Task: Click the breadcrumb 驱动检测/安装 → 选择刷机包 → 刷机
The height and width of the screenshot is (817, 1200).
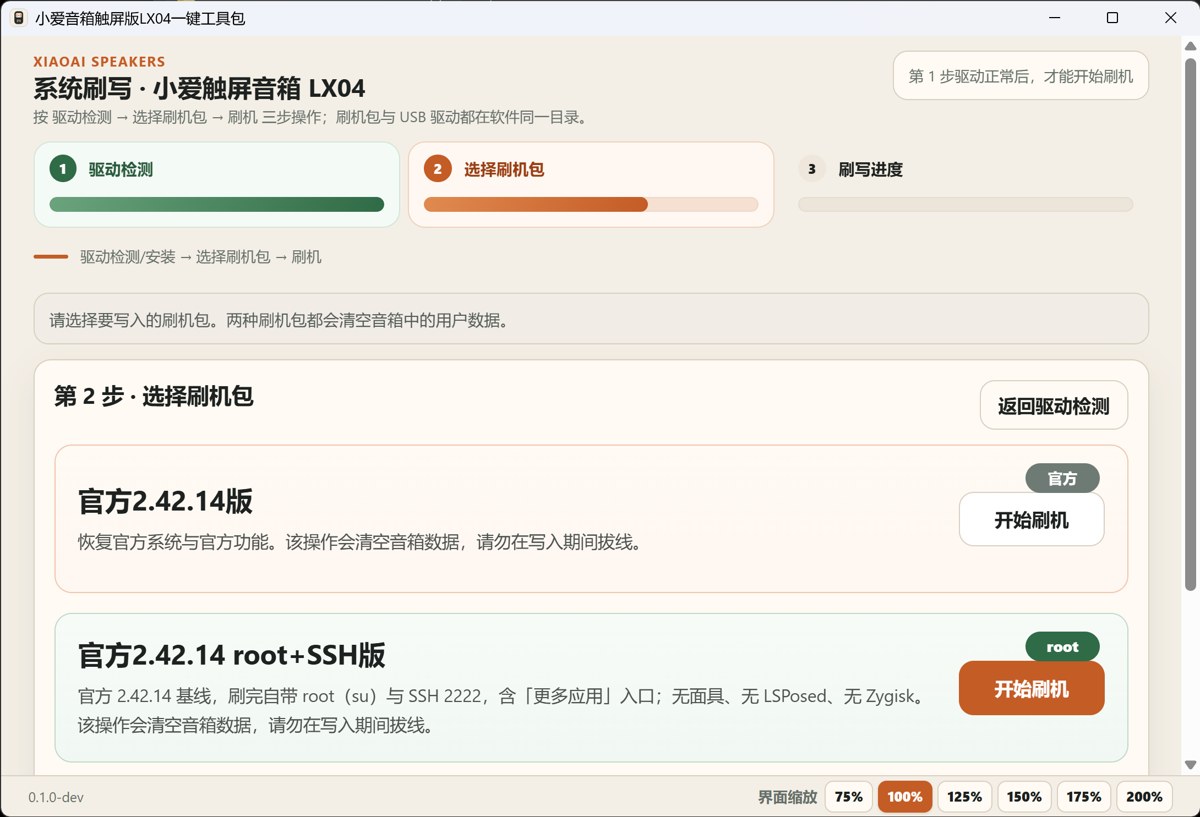Action: (x=201, y=257)
